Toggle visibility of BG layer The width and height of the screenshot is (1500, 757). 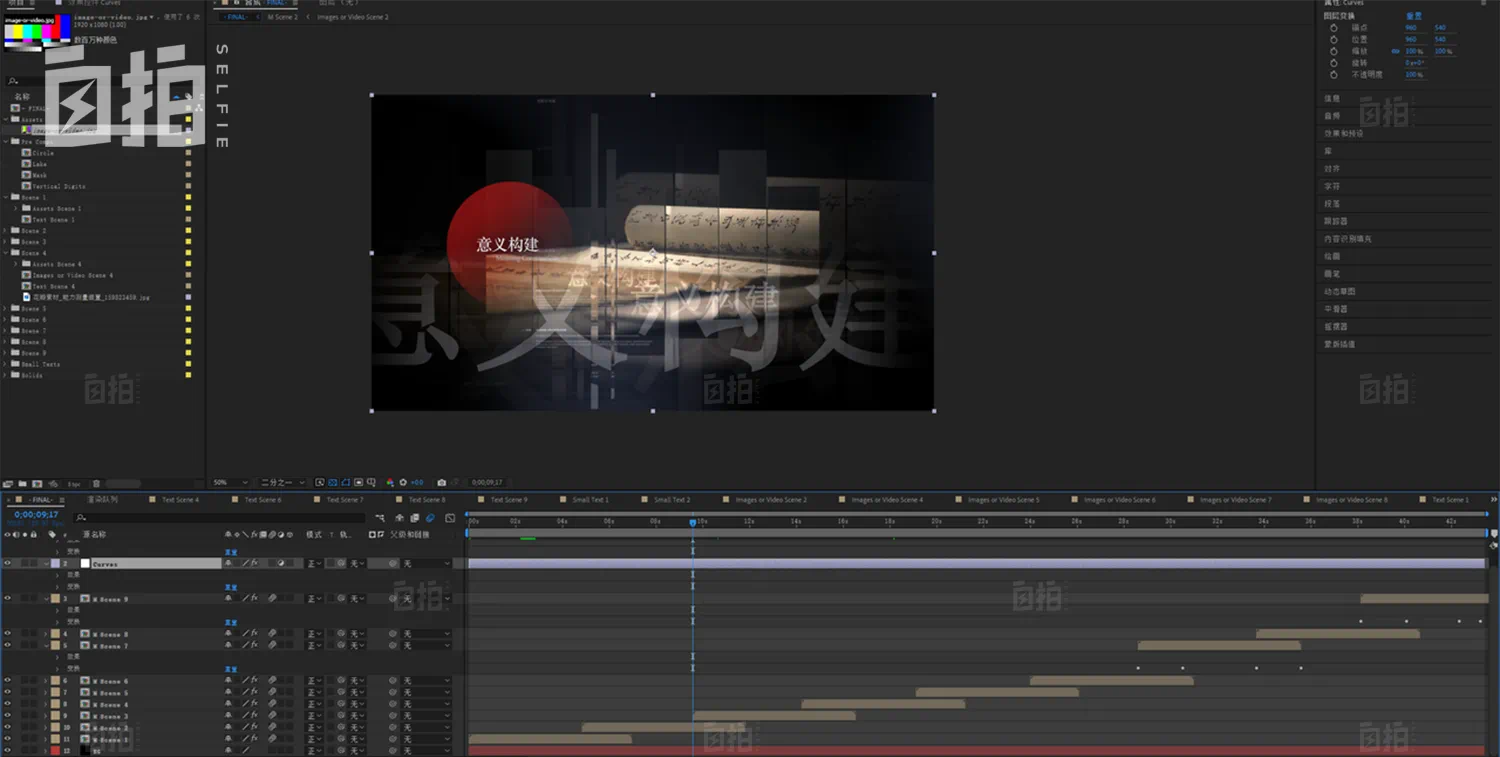pos(7,750)
